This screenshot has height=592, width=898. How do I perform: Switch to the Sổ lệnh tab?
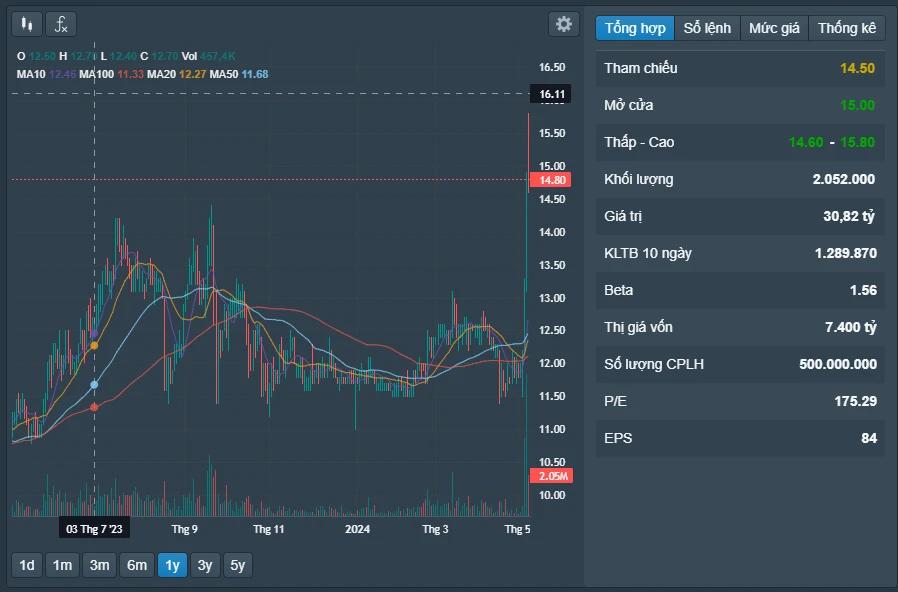pos(707,28)
